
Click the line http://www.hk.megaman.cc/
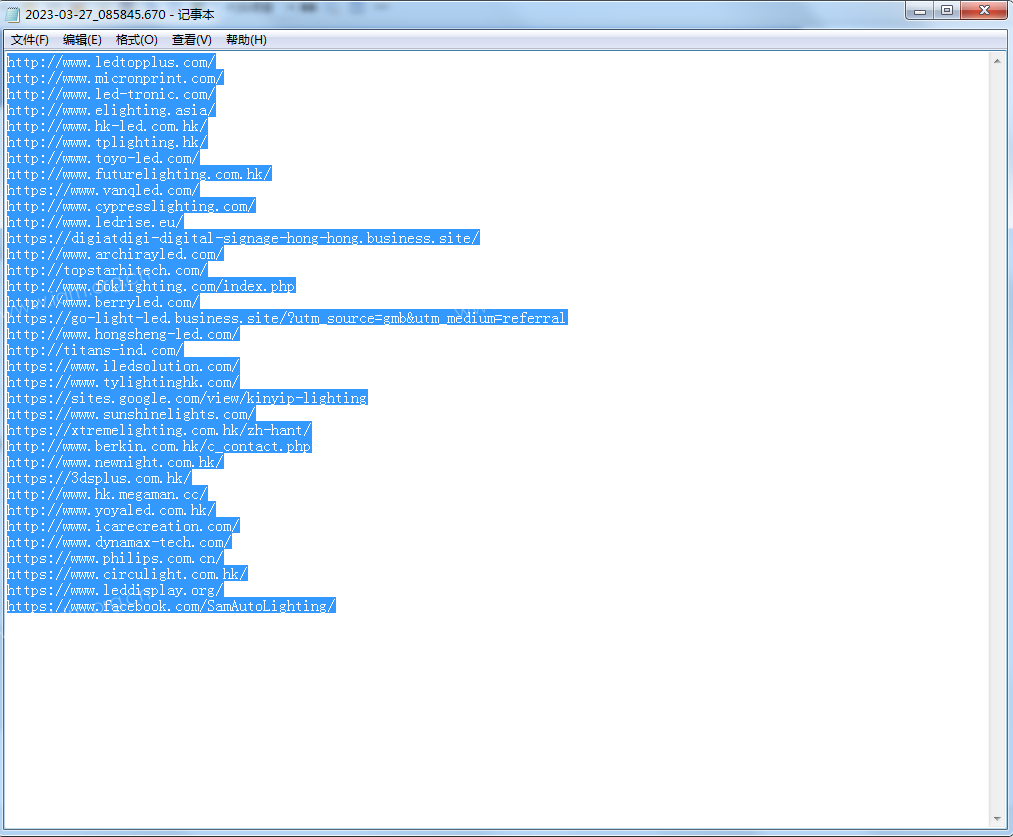(107, 495)
